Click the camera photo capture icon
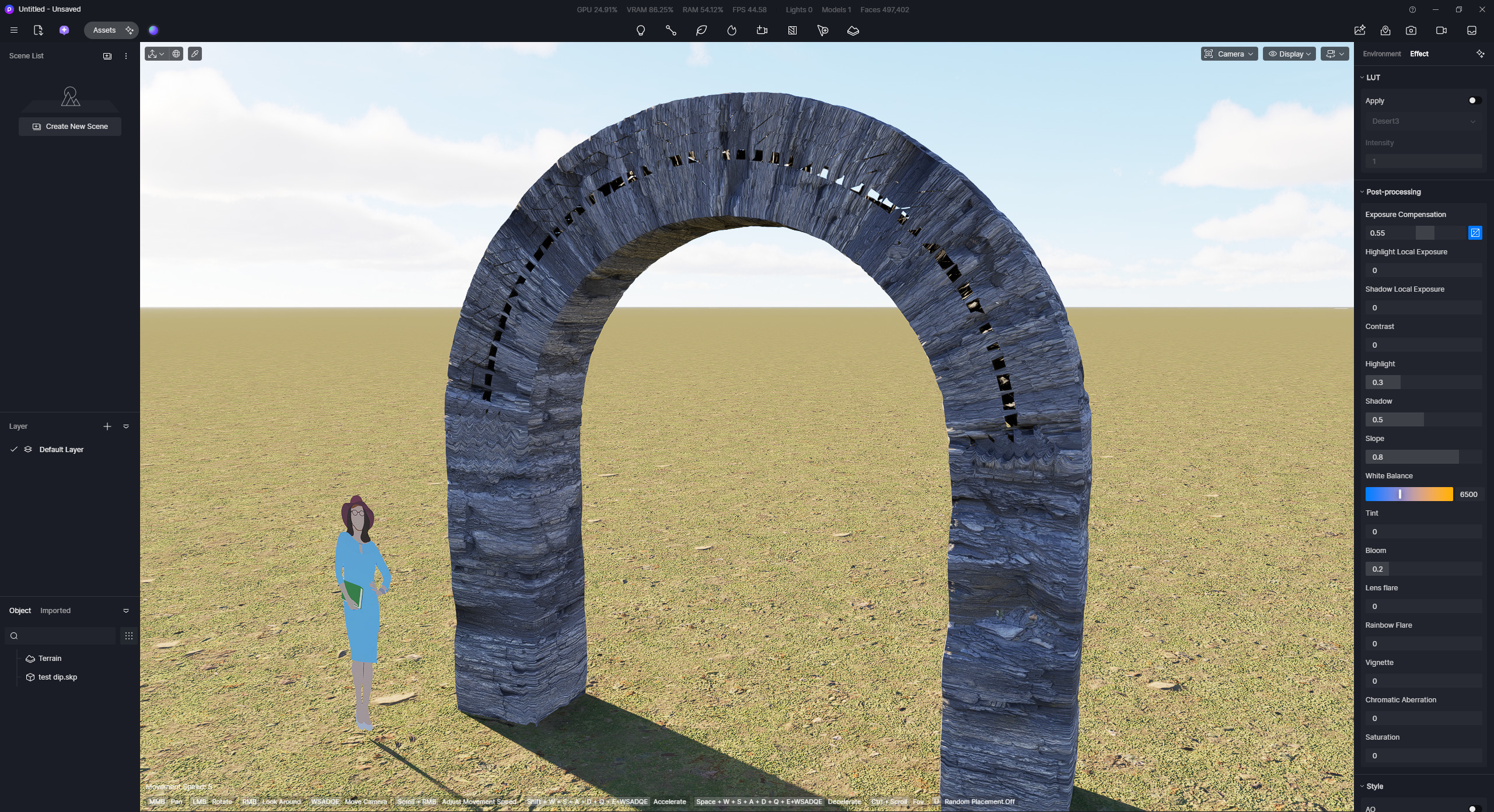1494x812 pixels. (x=1411, y=30)
